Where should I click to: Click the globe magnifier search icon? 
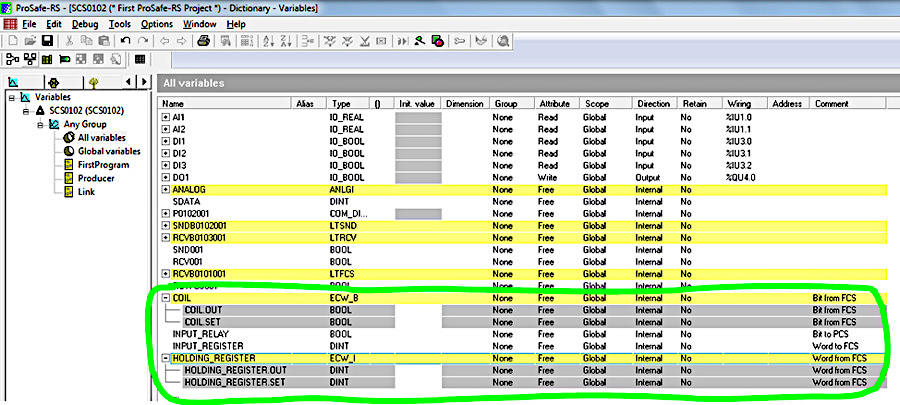tap(503, 41)
